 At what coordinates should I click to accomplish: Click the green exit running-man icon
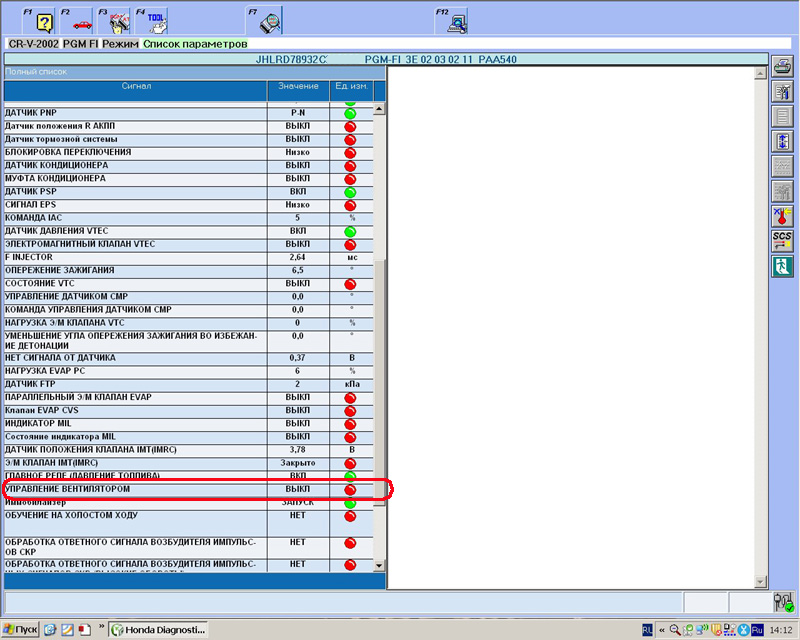782,266
